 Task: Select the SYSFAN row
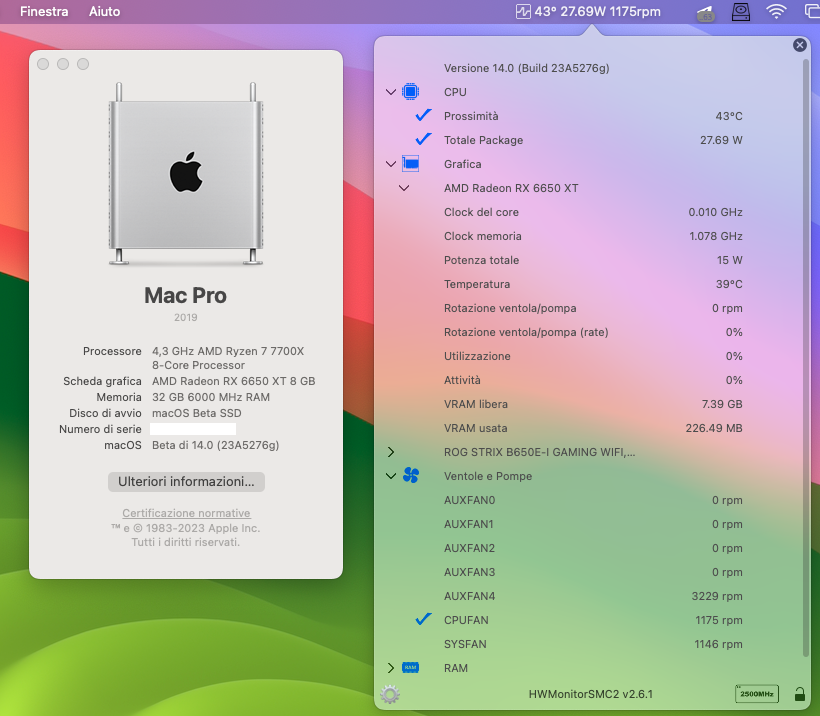coord(593,644)
